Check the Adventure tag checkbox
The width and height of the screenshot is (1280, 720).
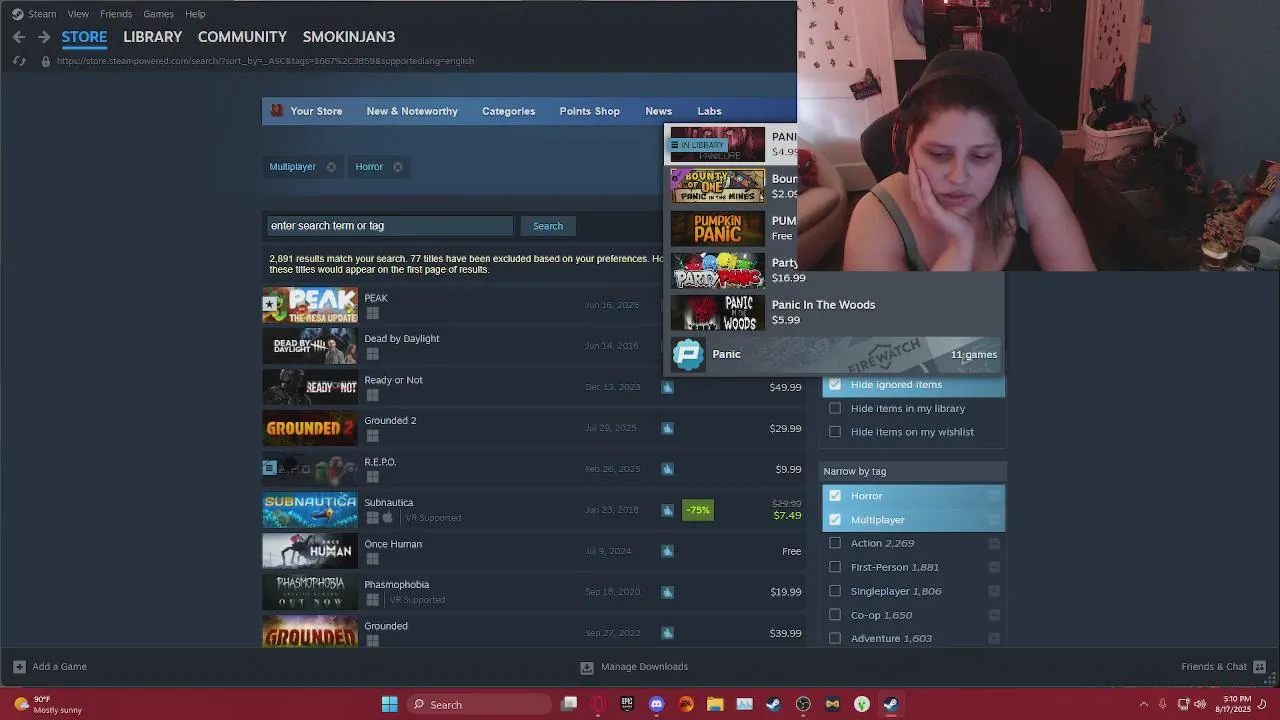point(835,638)
